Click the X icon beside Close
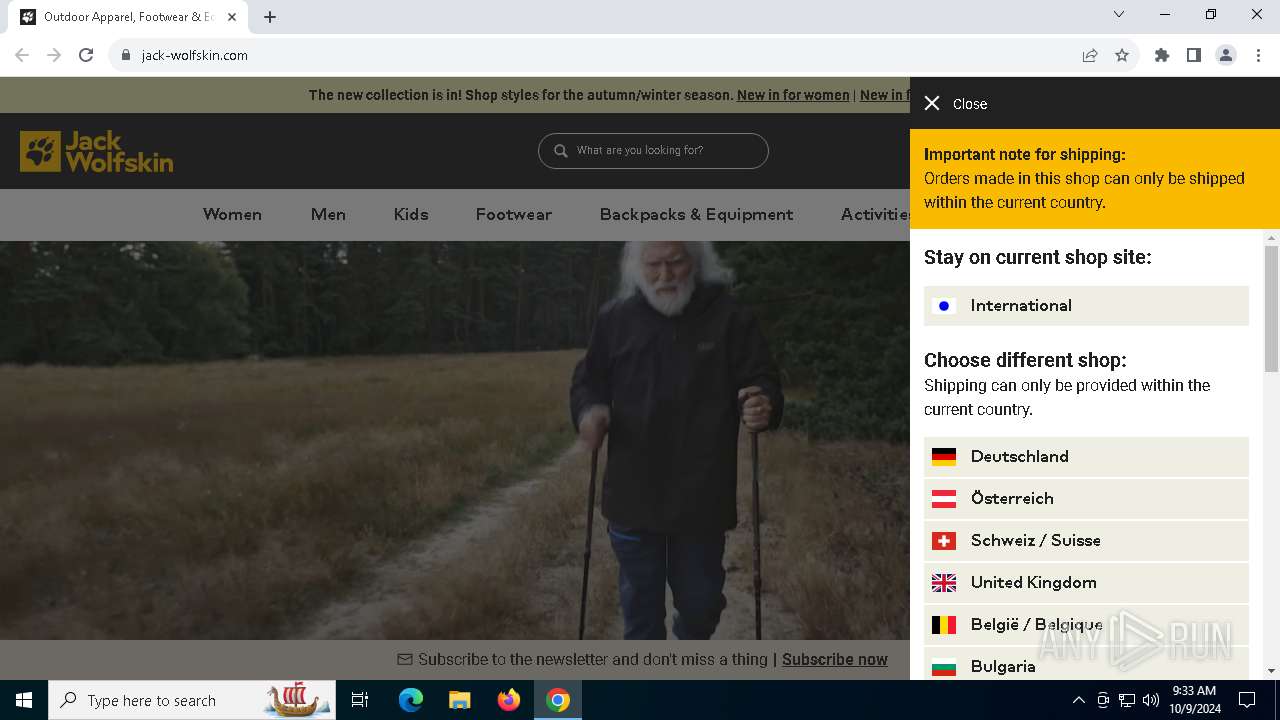The height and width of the screenshot is (720, 1280). point(932,103)
